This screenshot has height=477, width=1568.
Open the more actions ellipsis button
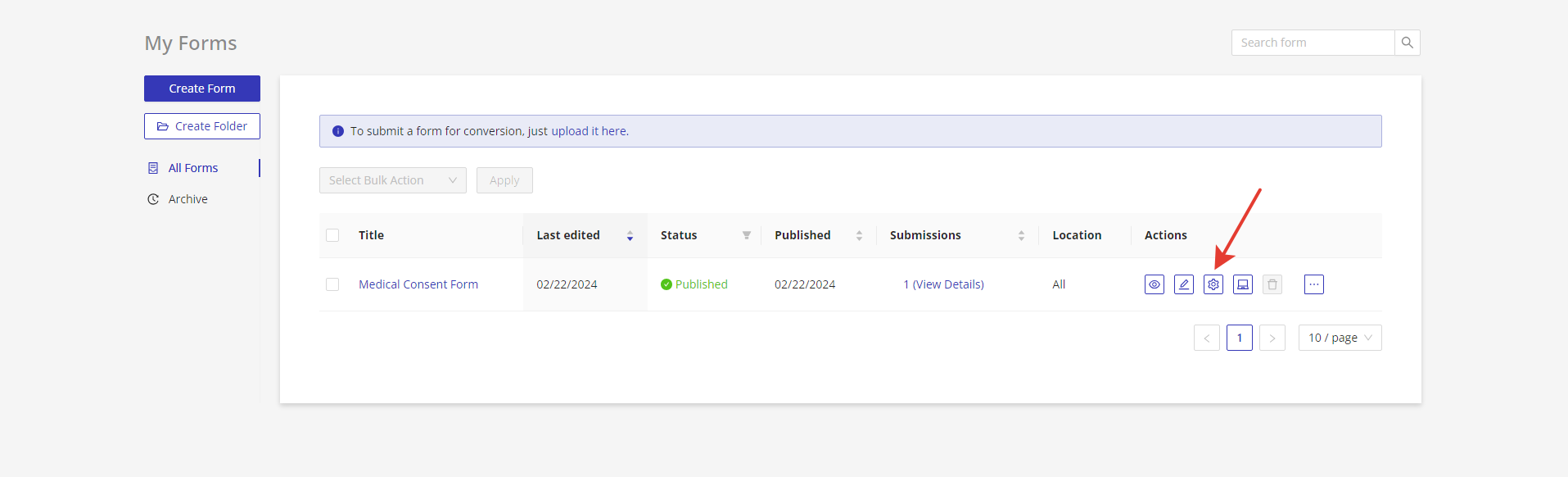(x=1313, y=284)
